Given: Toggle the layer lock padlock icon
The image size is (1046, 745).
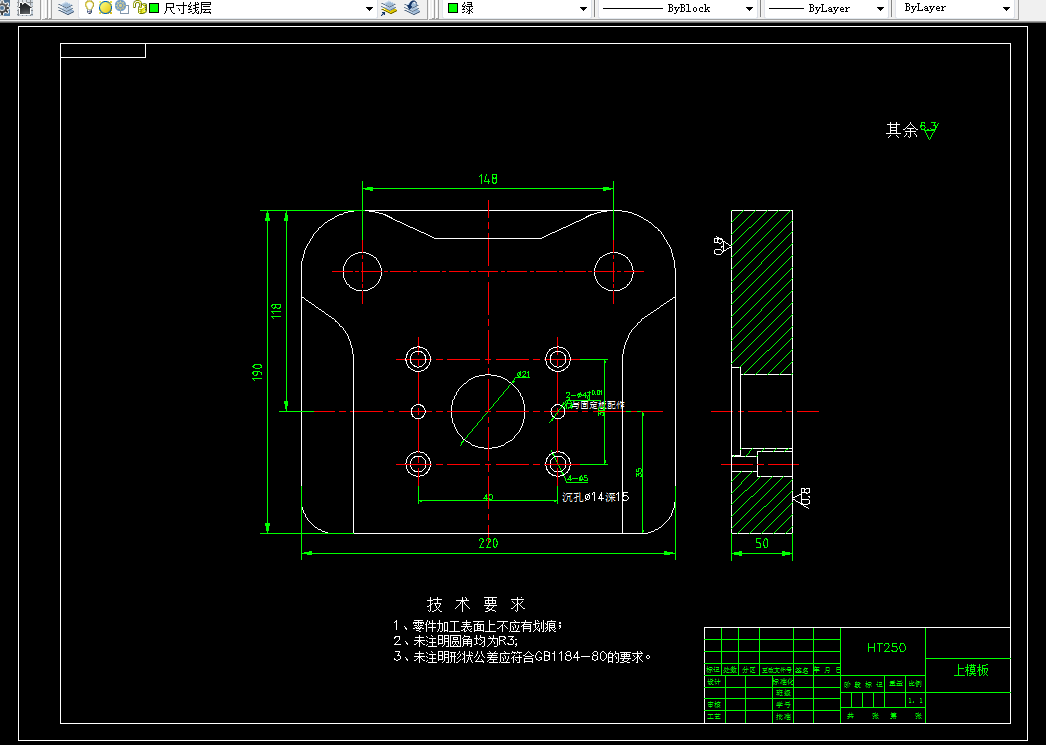Looking at the screenshot, I should point(139,8).
